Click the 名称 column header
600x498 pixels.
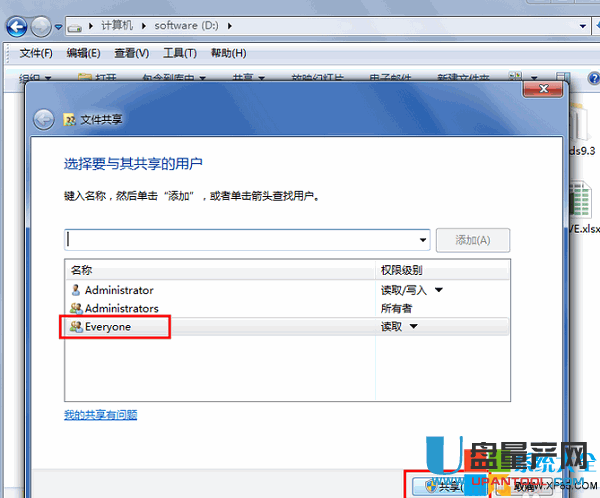coord(220,270)
